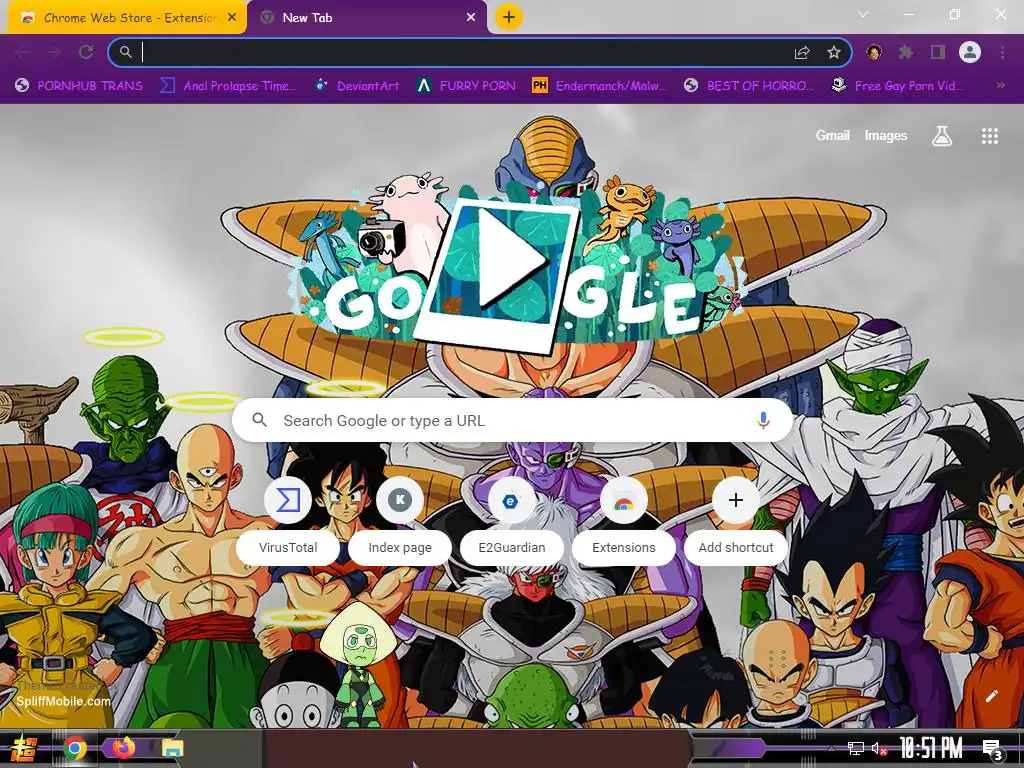
Task: Open the VirusTotal shortcut
Action: click(x=288, y=522)
